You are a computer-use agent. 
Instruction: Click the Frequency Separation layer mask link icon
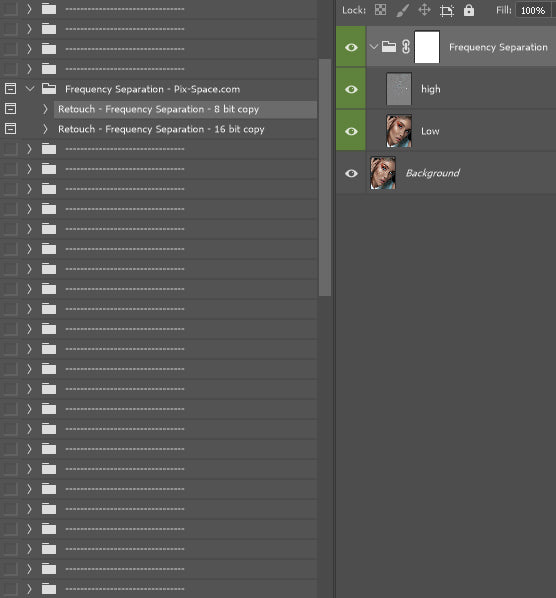pos(406,47)
